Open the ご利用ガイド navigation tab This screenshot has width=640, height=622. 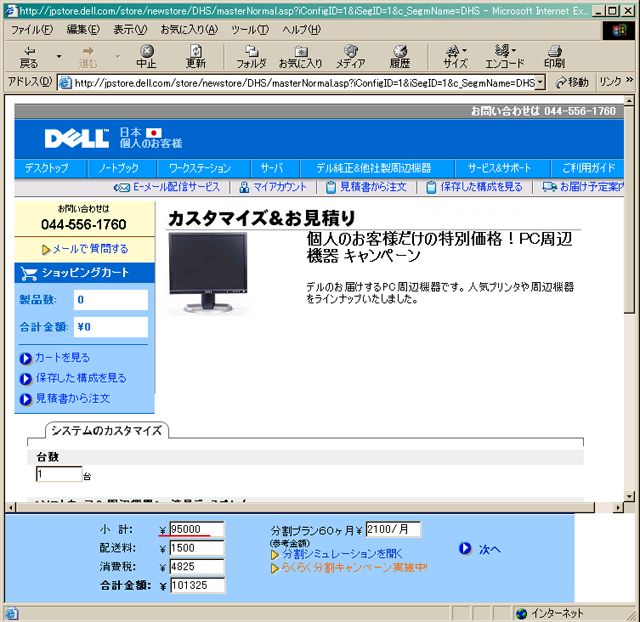pos(588,168)
